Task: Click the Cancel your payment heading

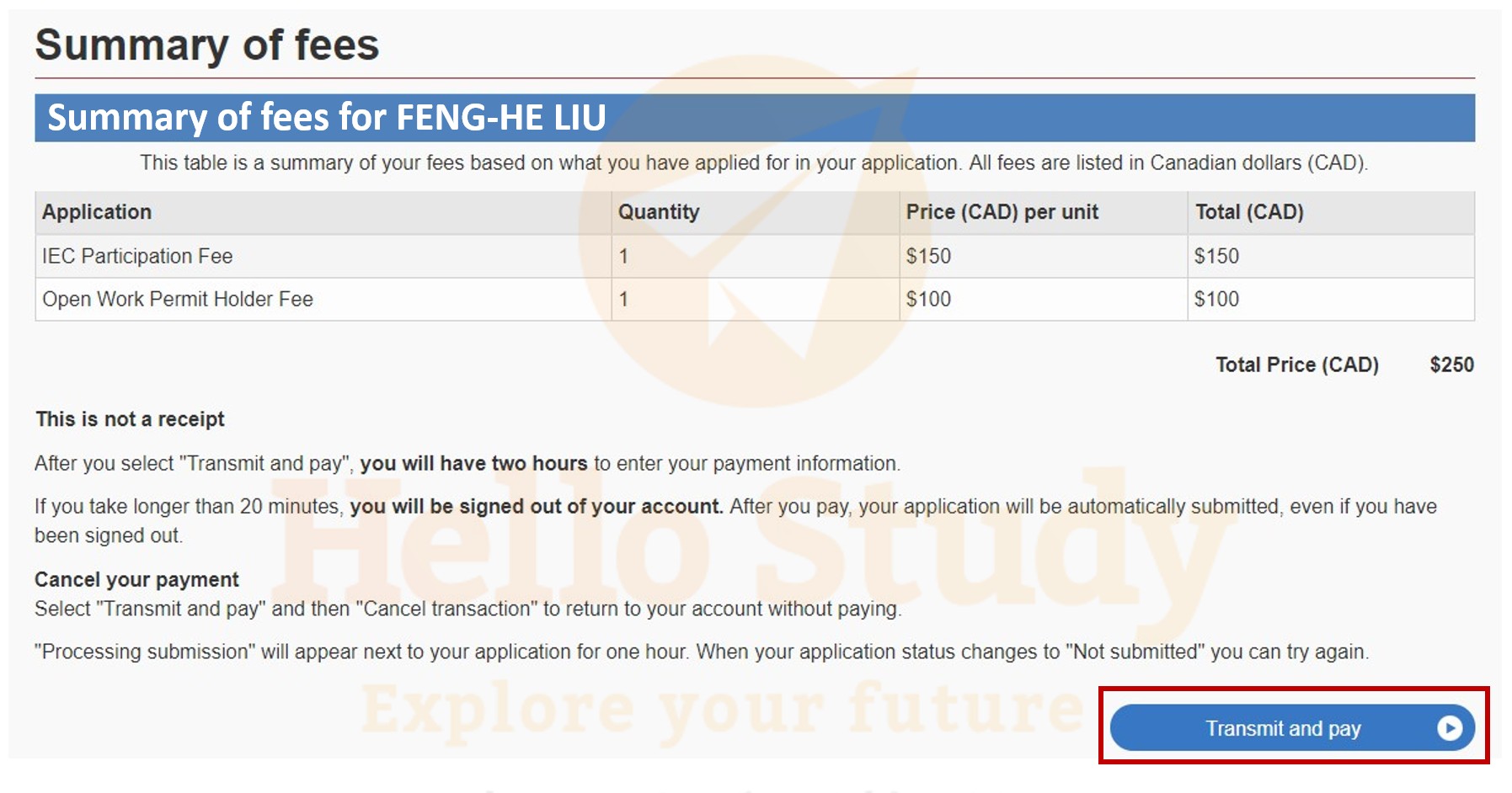Action: (x=136, y=579)
